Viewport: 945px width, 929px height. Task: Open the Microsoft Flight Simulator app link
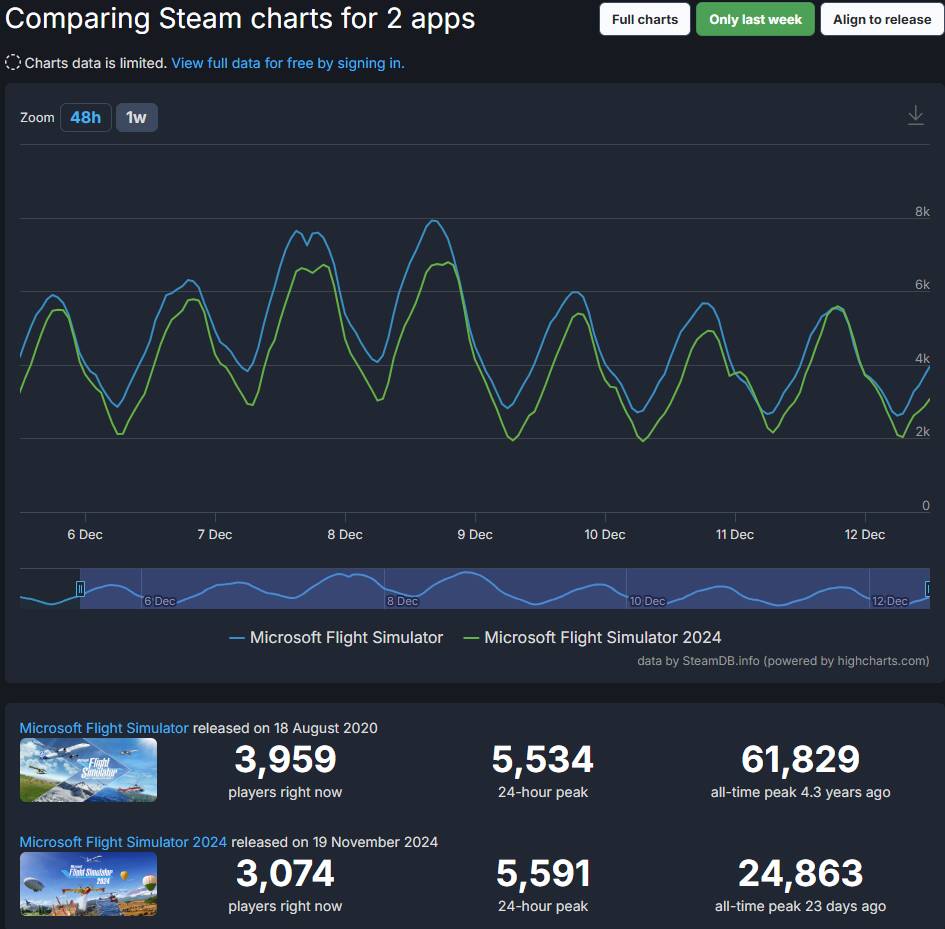click(x=104, y=728)
